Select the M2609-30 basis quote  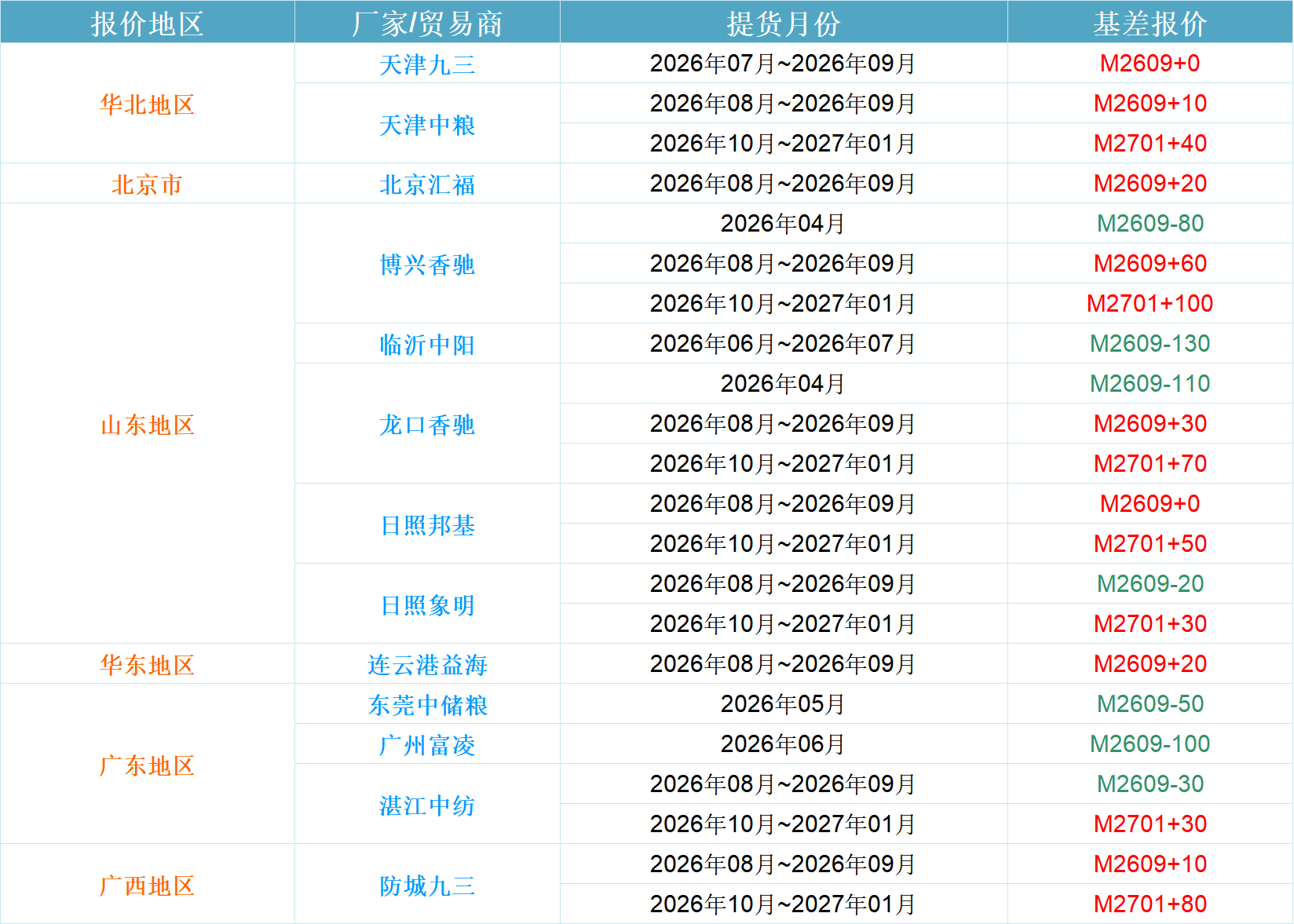1150,784
